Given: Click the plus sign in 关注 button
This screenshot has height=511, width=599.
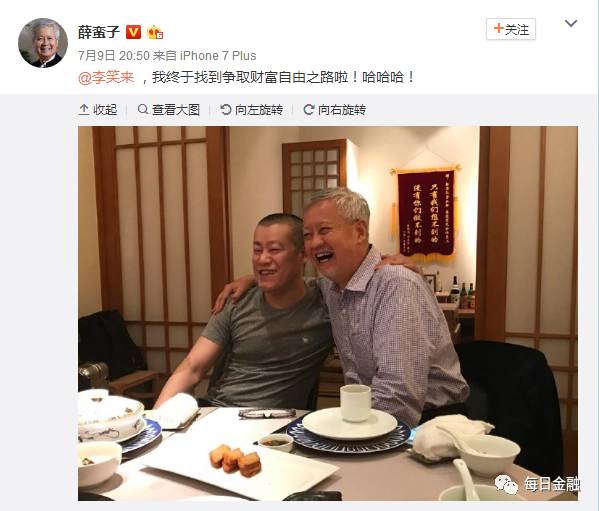Looking at the screenshot, I should [x=498, y=28].
